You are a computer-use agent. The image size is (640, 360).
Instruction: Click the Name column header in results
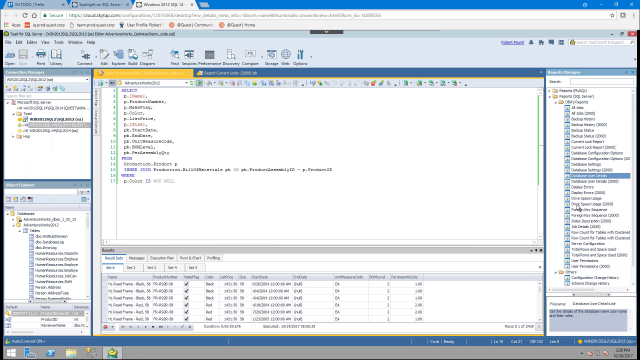coord(129,277)
